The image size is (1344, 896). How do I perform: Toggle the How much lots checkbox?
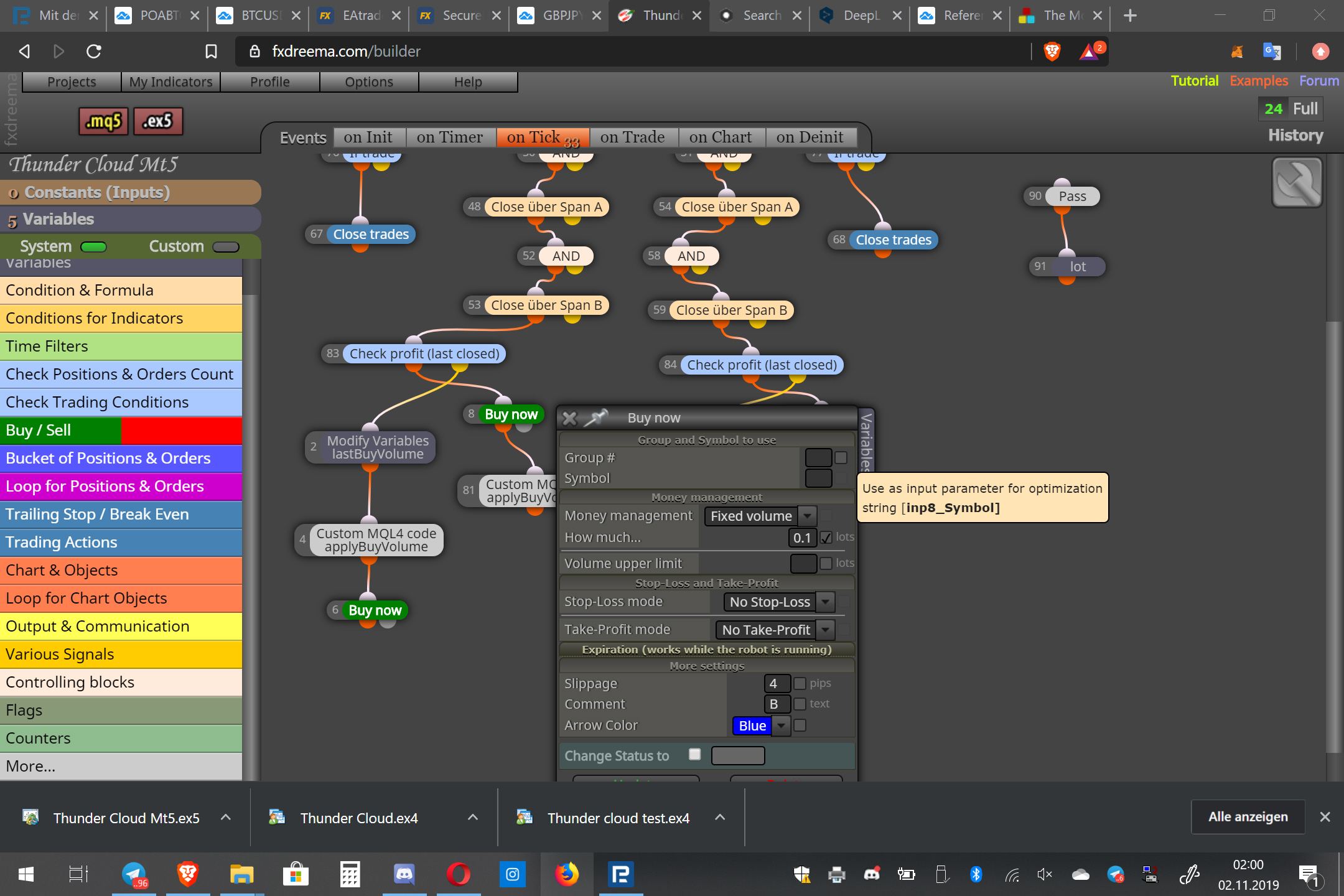(x=826, y=537)
